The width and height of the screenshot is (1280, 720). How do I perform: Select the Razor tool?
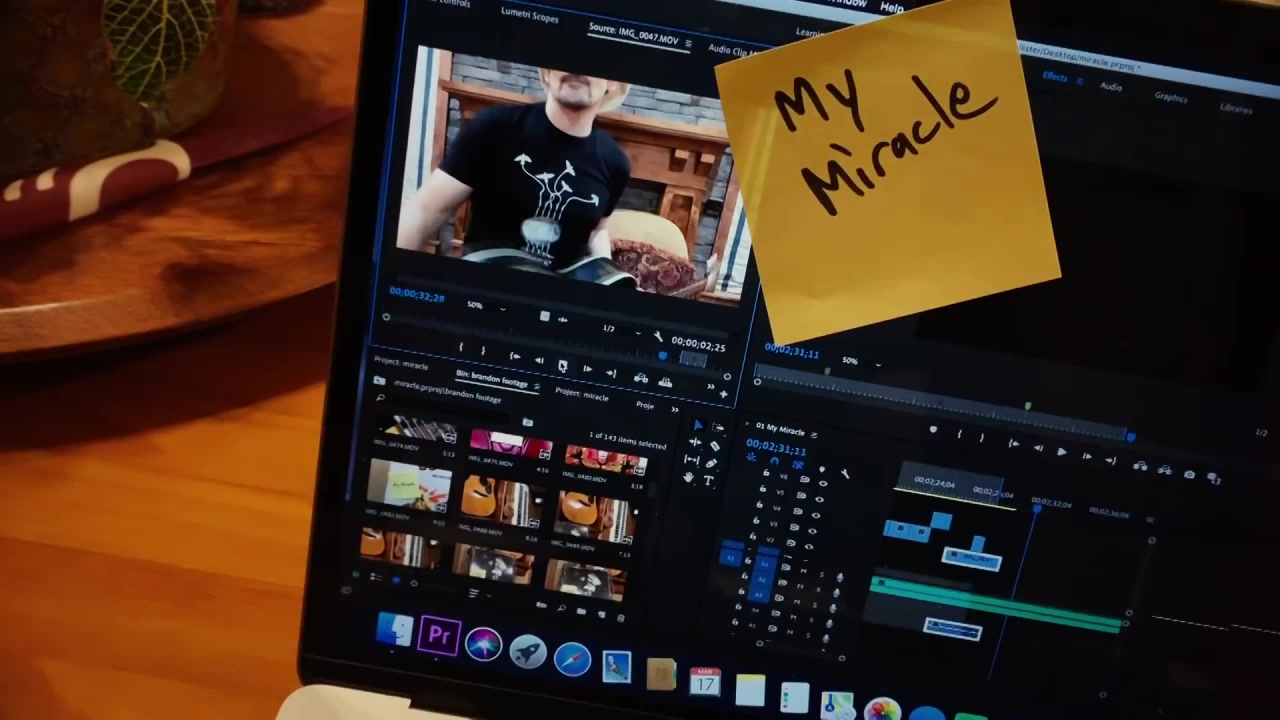tap(714, 446)
